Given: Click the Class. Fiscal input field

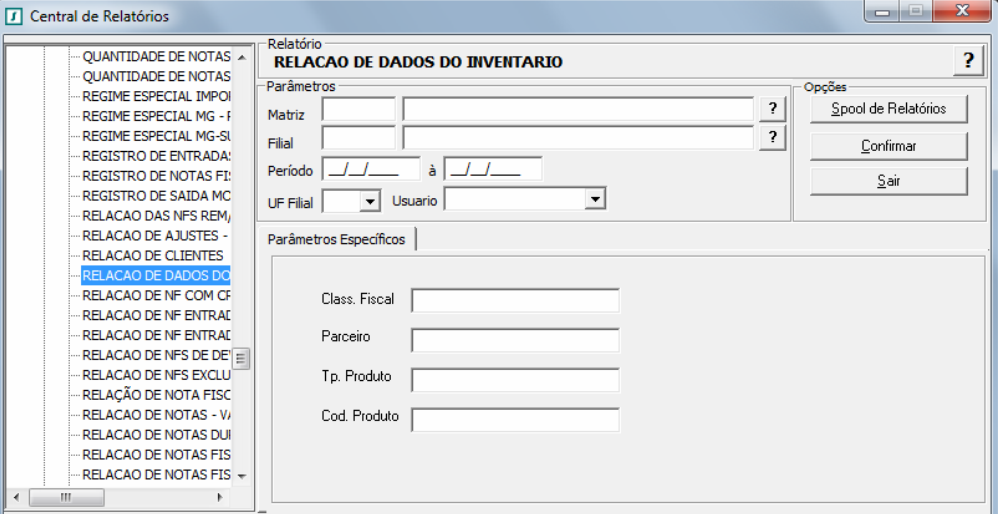Looking at the screenshot, I should [x=515, y=300].
